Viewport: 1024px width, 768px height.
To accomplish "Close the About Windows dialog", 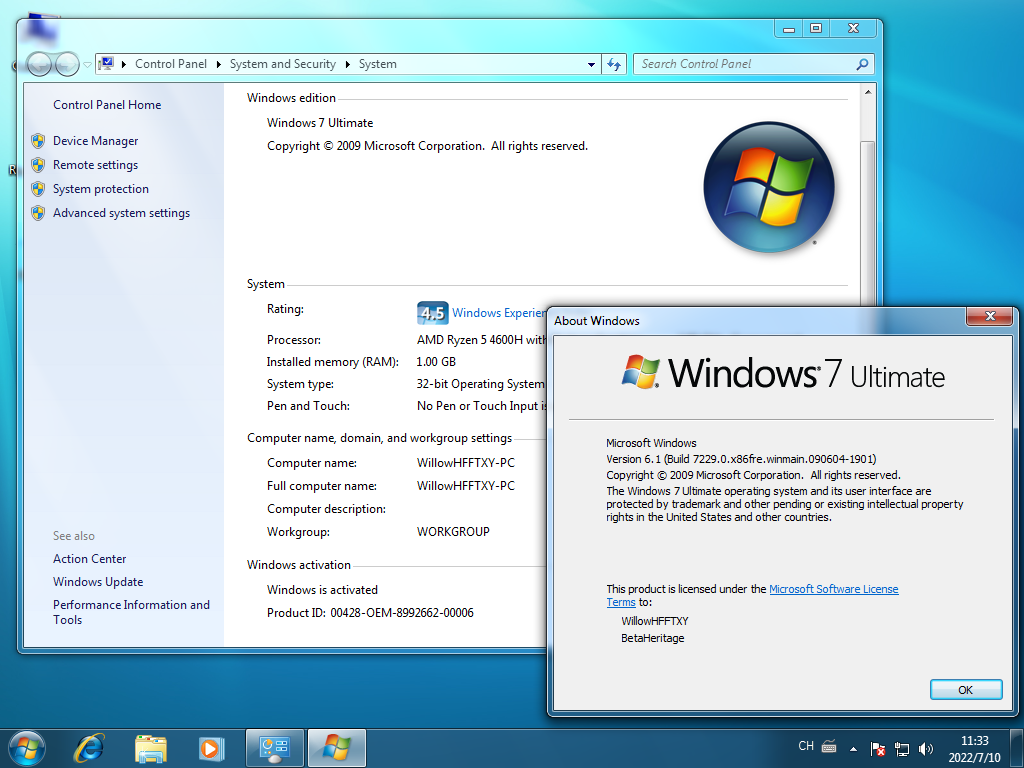I will pyautogui.click(x=990, y=316).
